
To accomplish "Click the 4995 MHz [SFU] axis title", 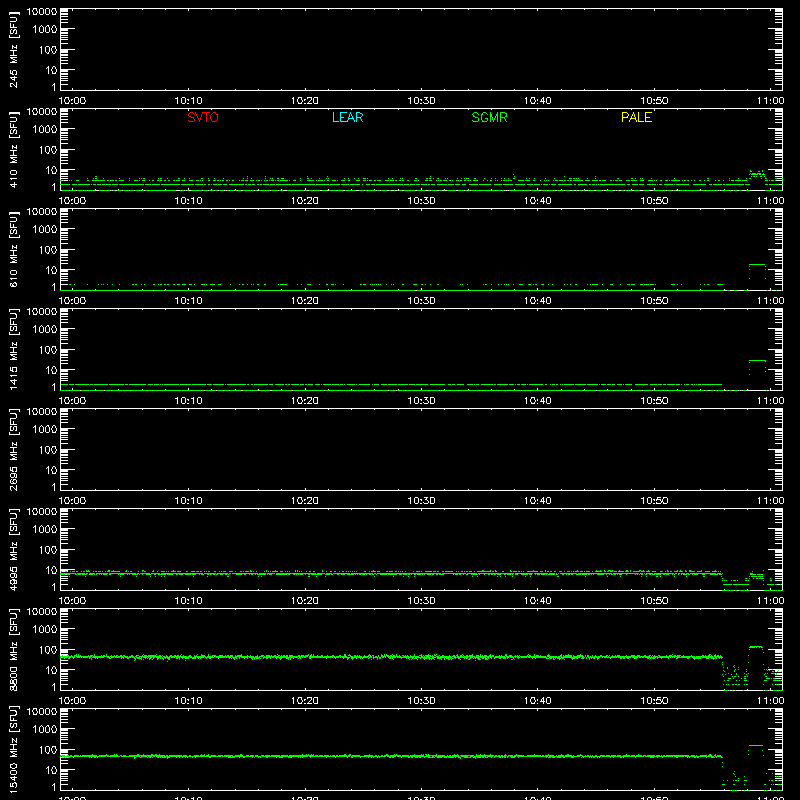I will (x=13, y=549).
